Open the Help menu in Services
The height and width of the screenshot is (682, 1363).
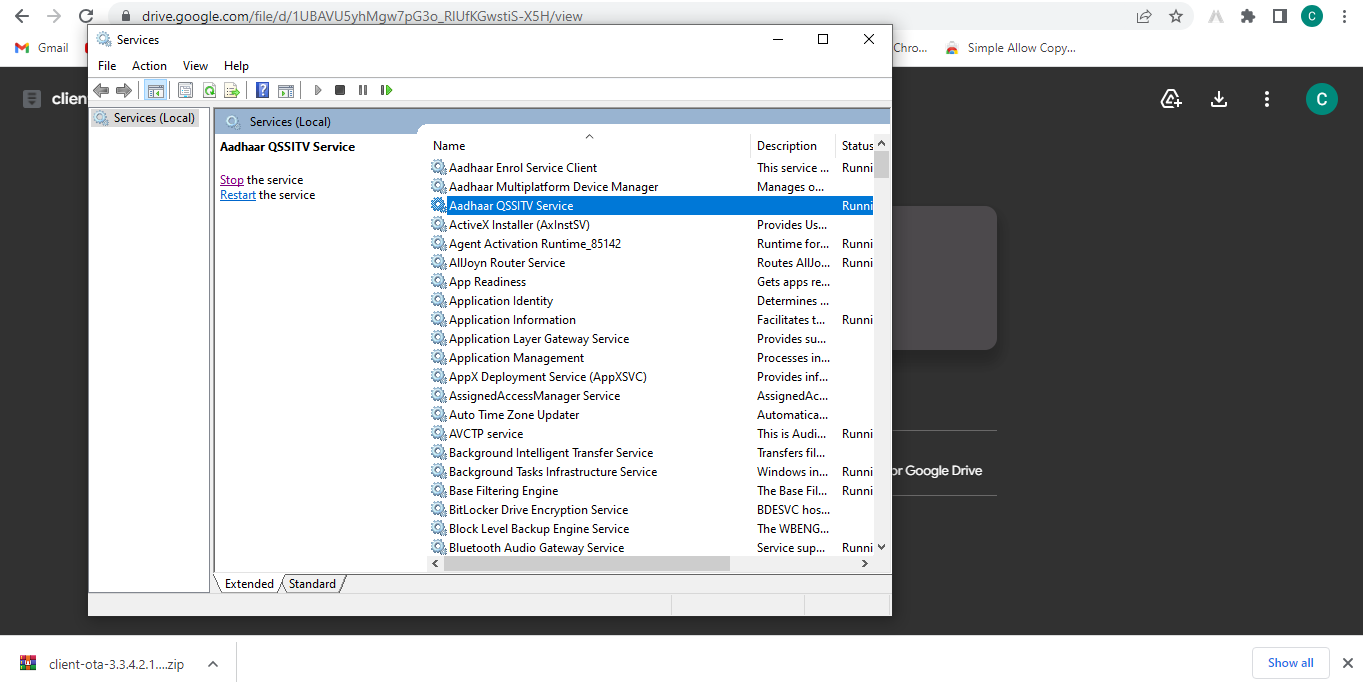click(x=237, y=66)
